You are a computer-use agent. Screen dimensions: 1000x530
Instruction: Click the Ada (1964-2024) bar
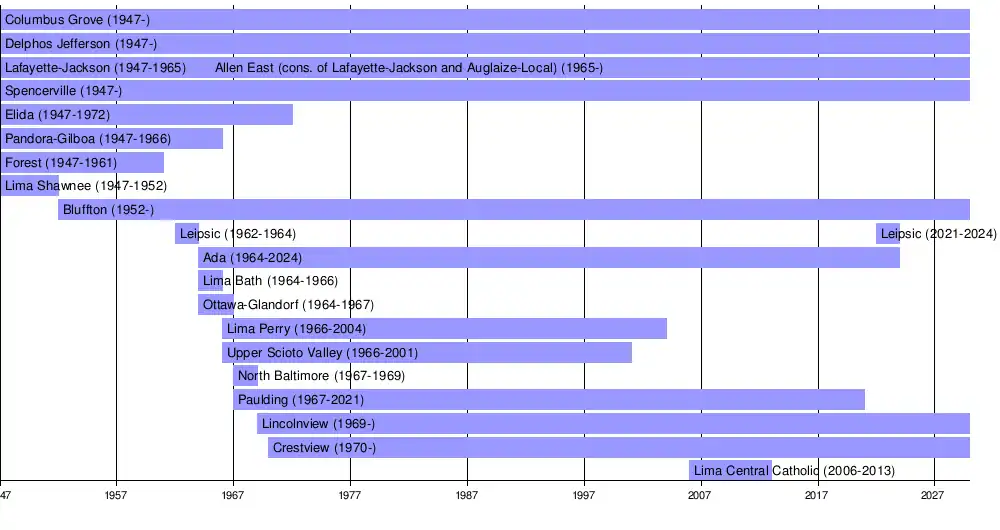point(548,258)
